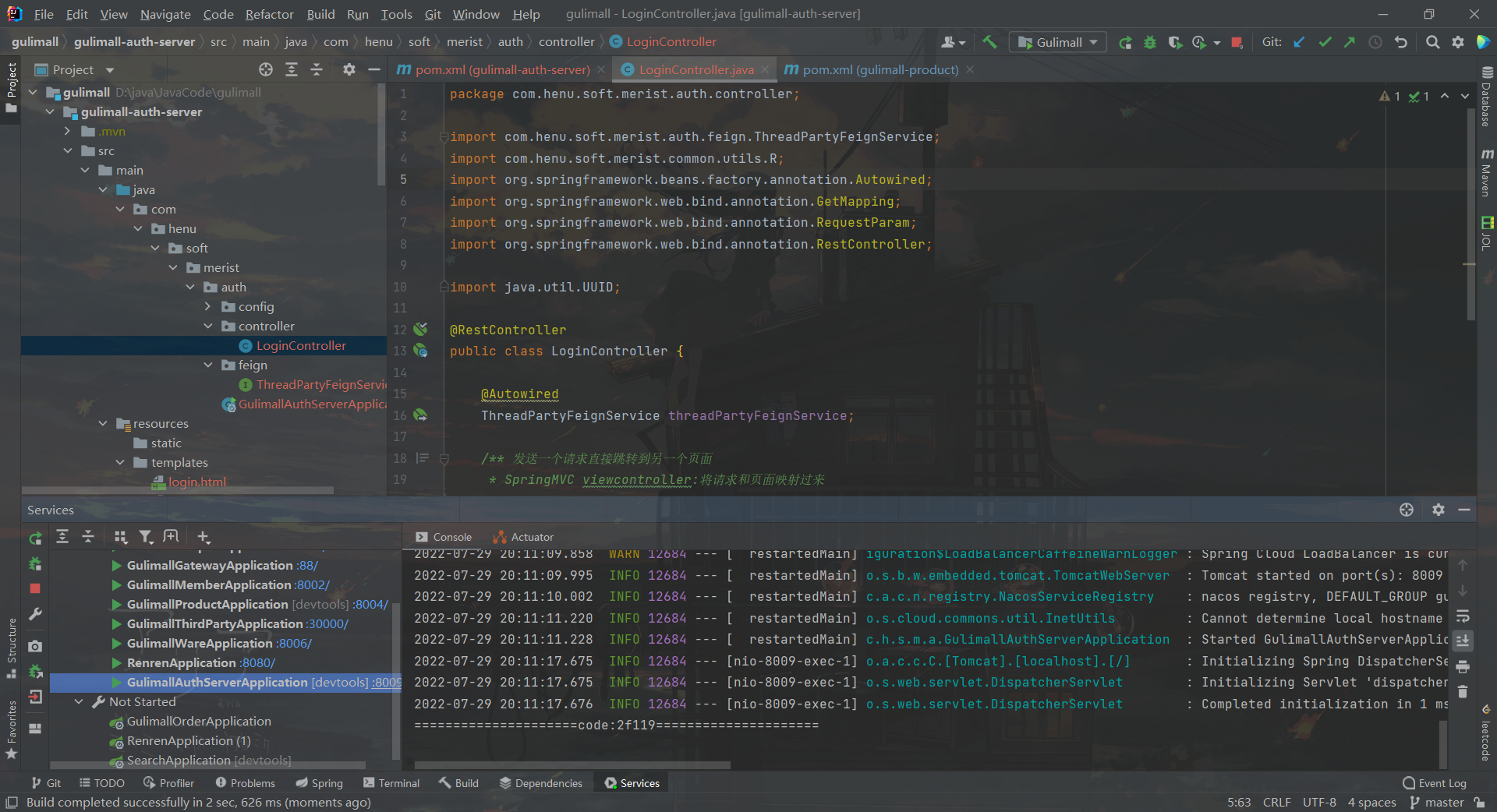Expand the config package
1497x812 pixels.
pos(208,306)
